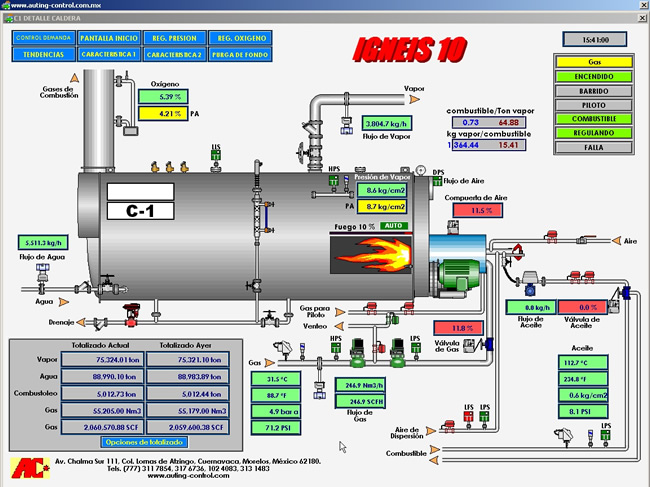Click the Compuerta de Aire 11.5 % value

(x=478, y=211)
